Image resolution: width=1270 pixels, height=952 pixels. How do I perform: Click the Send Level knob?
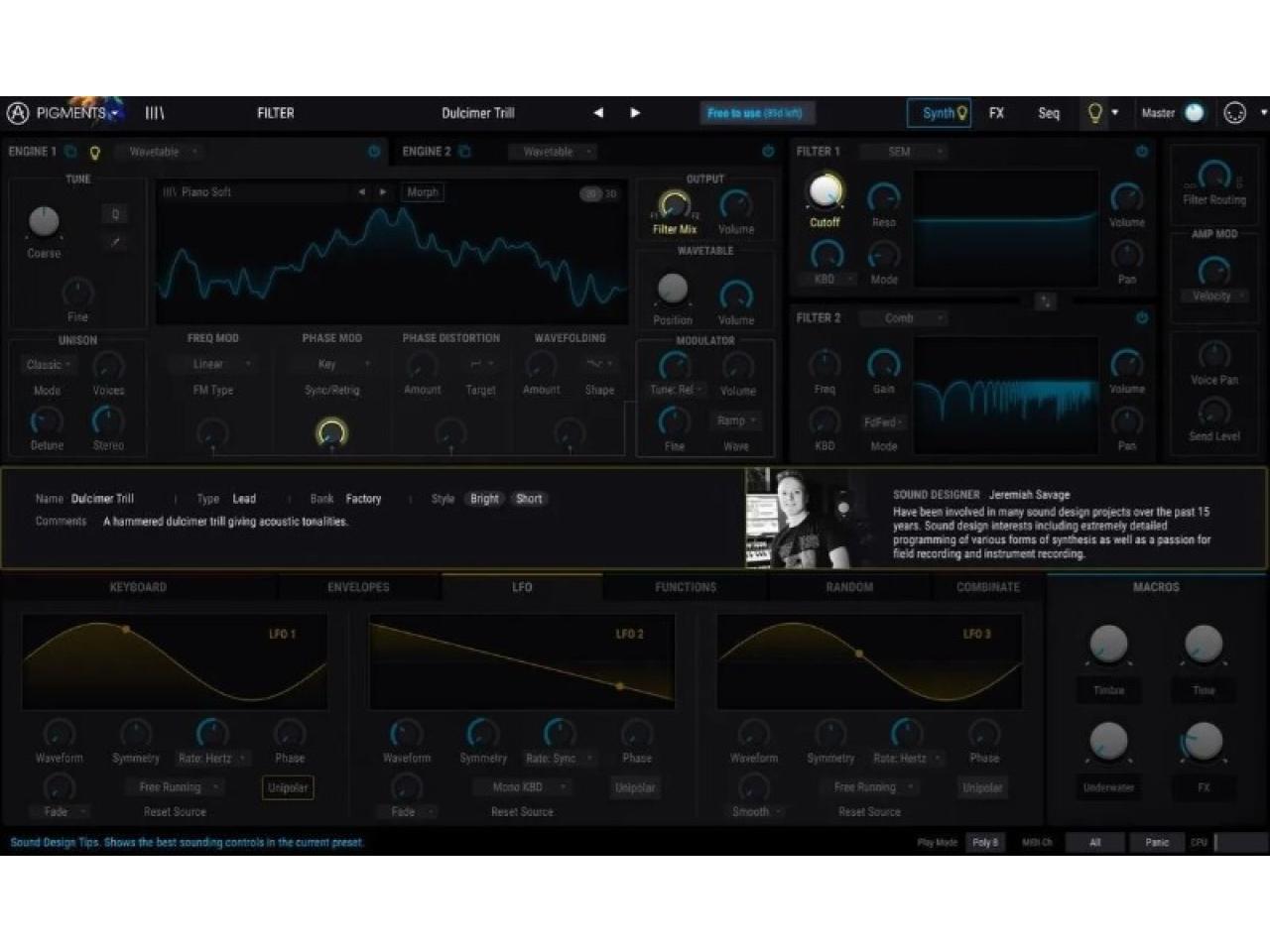1214,412
